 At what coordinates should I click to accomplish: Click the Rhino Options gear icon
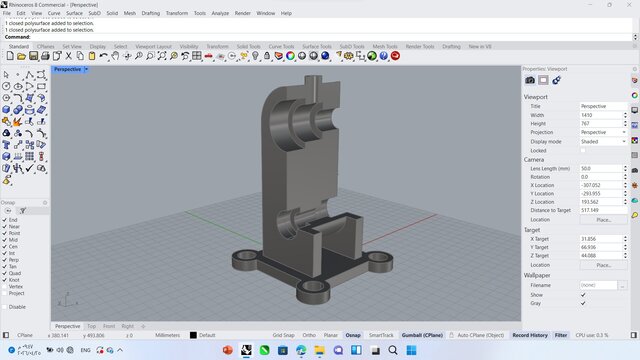(x=348, y=56)
